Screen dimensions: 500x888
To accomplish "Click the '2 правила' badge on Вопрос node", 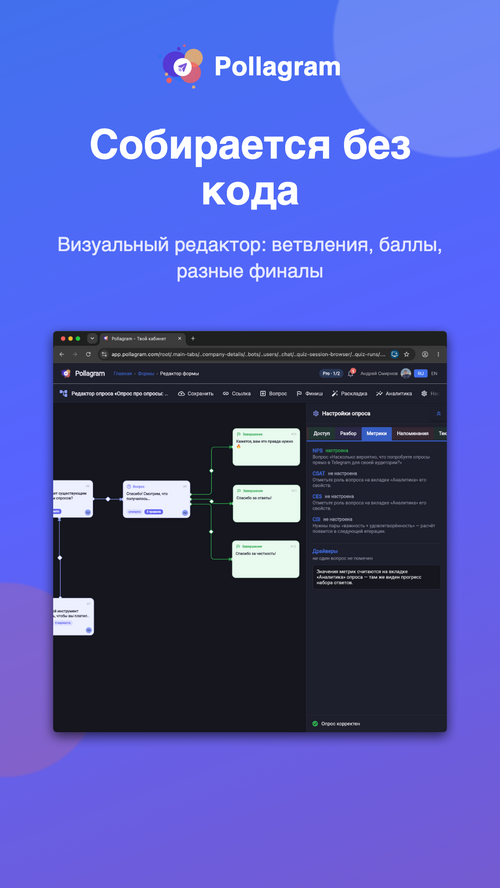I will (153, 511).
